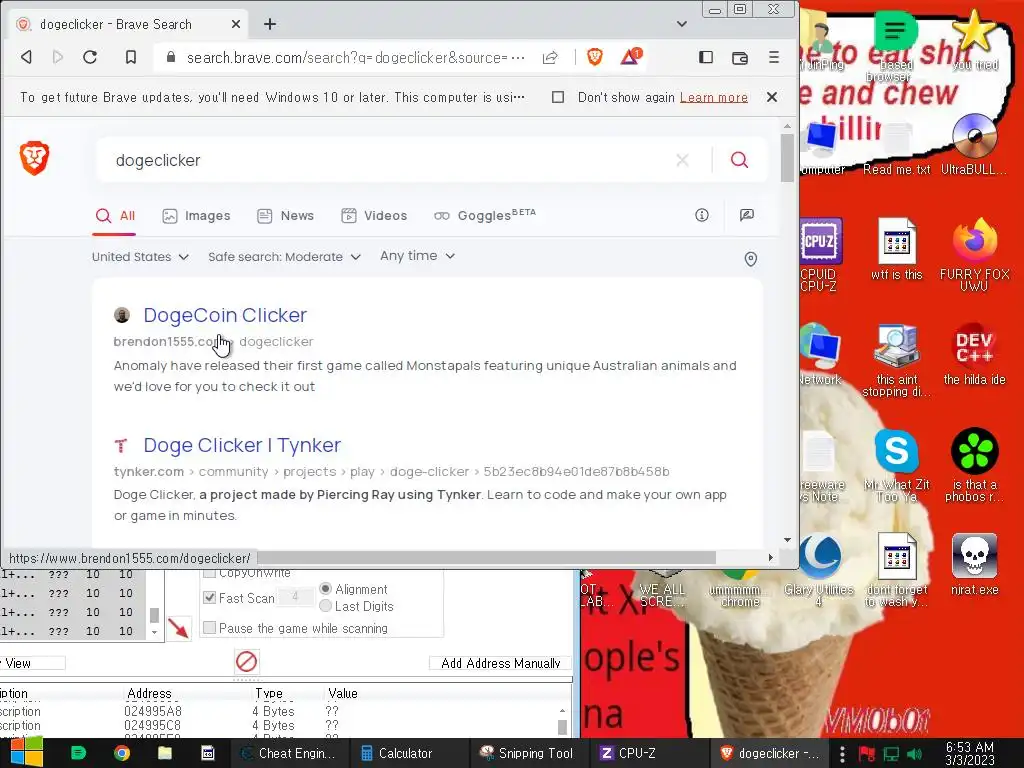Open the Goggles BETA tab
Image resolution: width=1024 pixels, height=768 pixels.
coord(485,215)
